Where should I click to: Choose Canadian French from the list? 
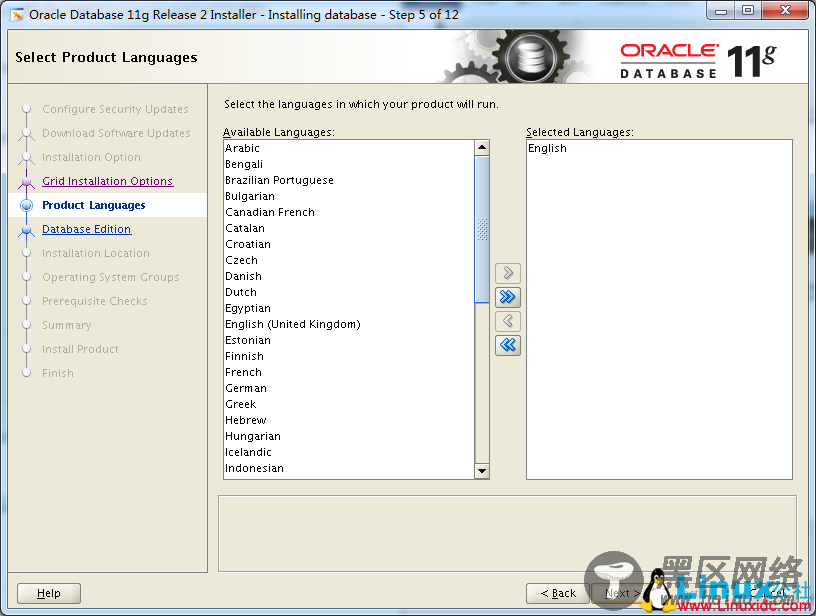coord(349,212)
